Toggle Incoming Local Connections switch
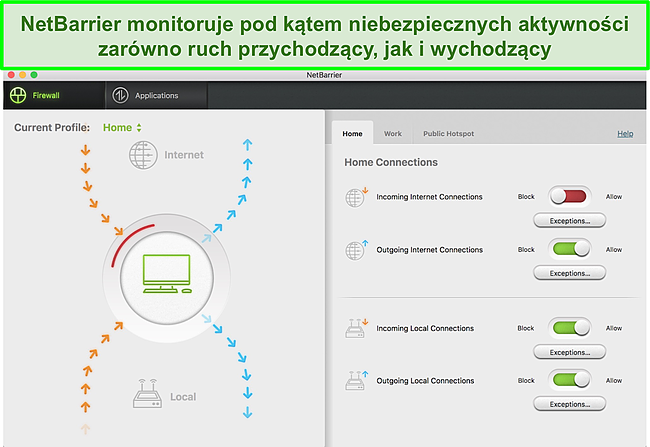 (x=570, y=328)
